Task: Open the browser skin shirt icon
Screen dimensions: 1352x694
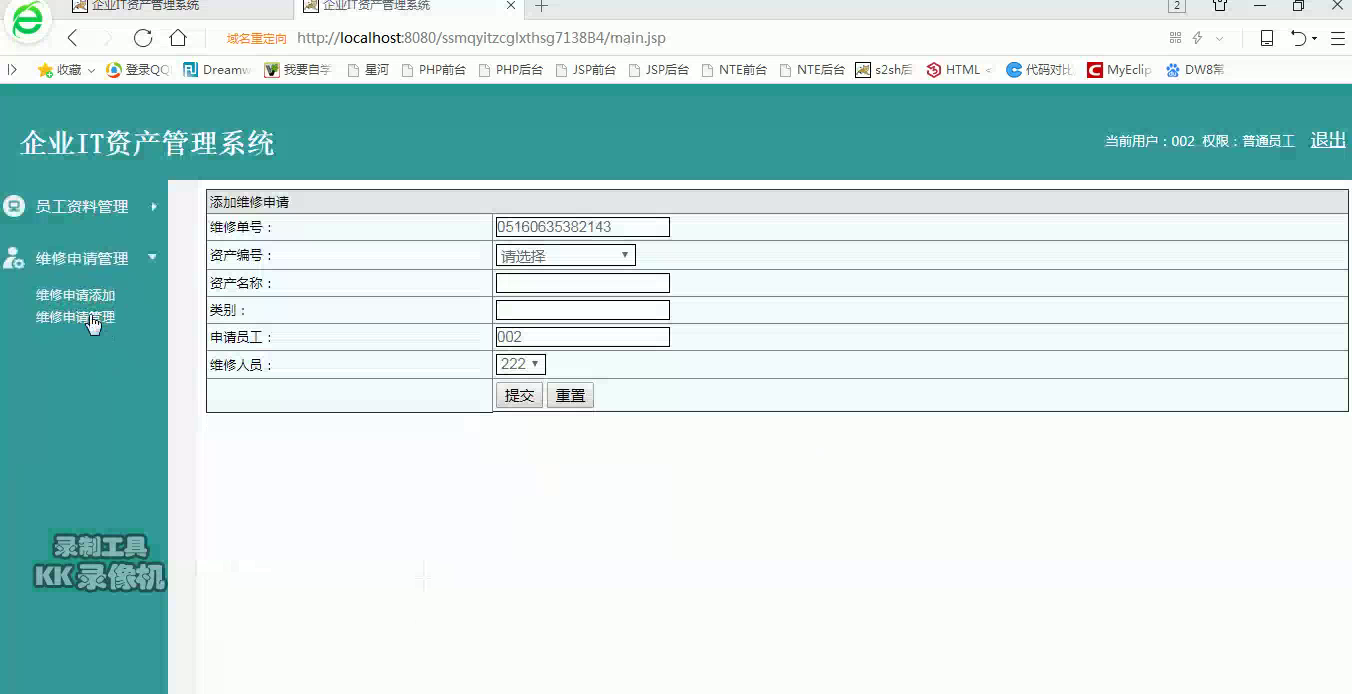Action: pos(1220,6)
